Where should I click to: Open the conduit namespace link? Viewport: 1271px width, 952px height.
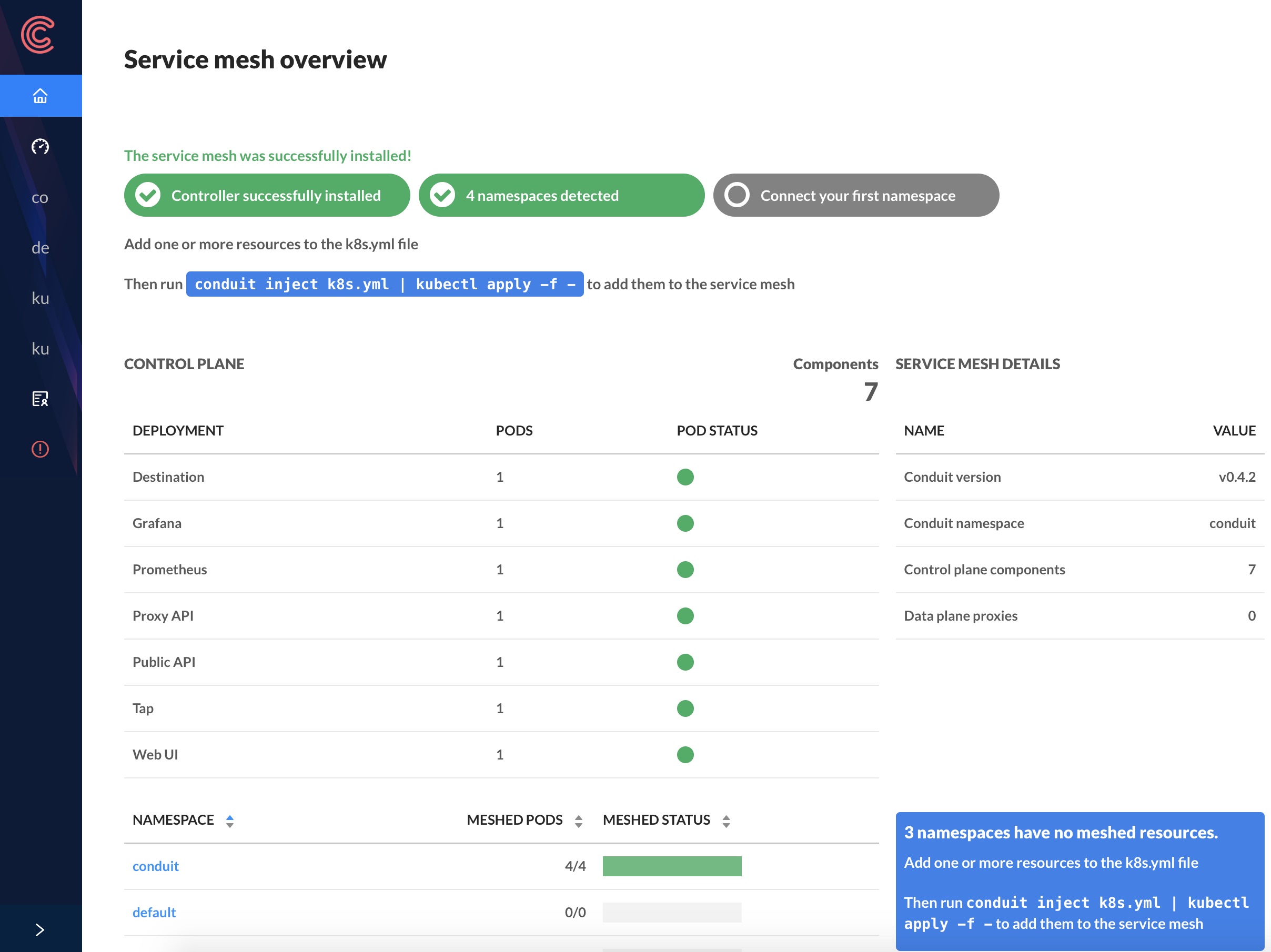tap(156, 866)
